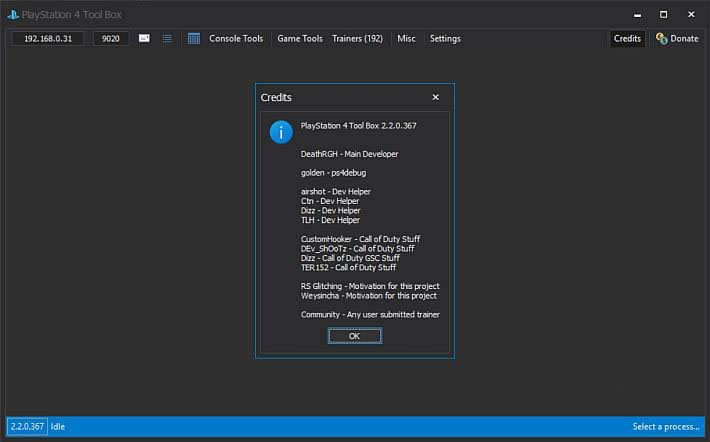Viewport: 710px width, 442px height.
Task: Click the 2.2.0.367 version label in status bar
Action: point(27,427)
